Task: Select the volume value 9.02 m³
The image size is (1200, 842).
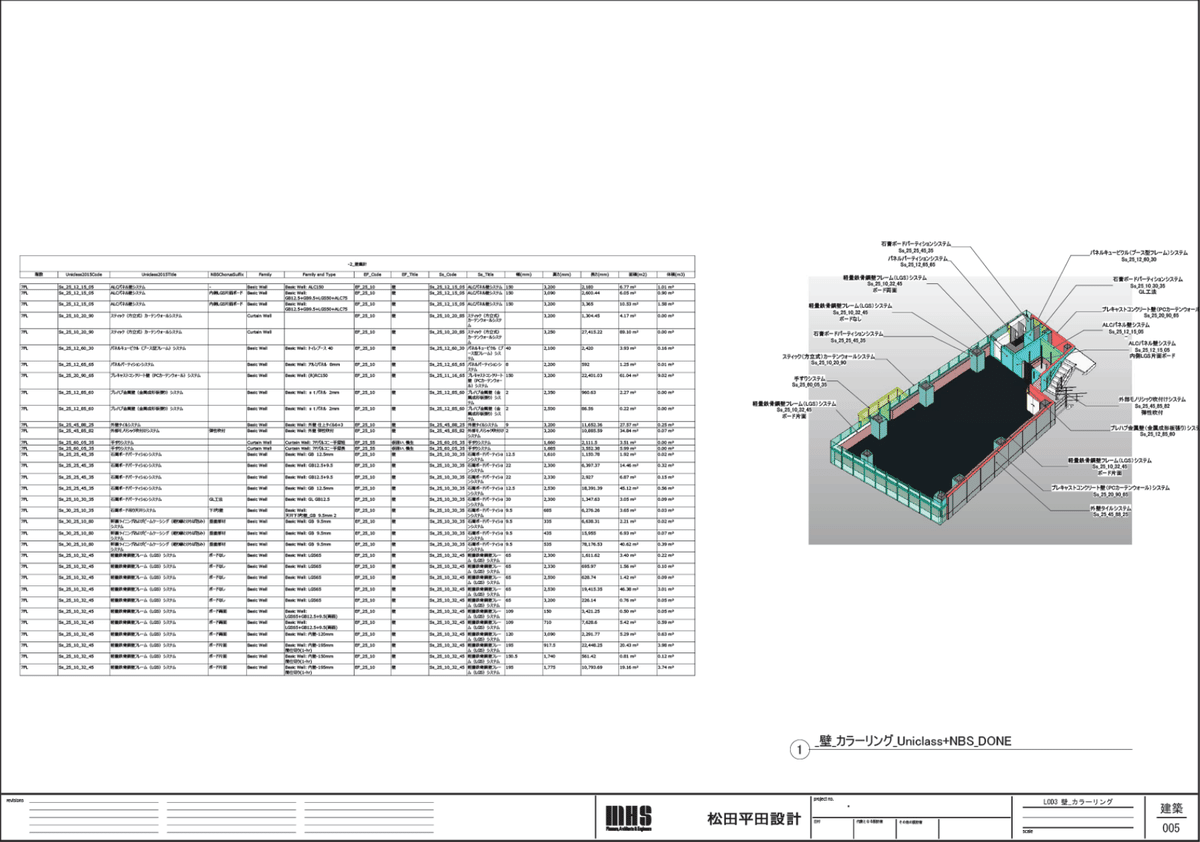Action: click(x=665, y=375)
